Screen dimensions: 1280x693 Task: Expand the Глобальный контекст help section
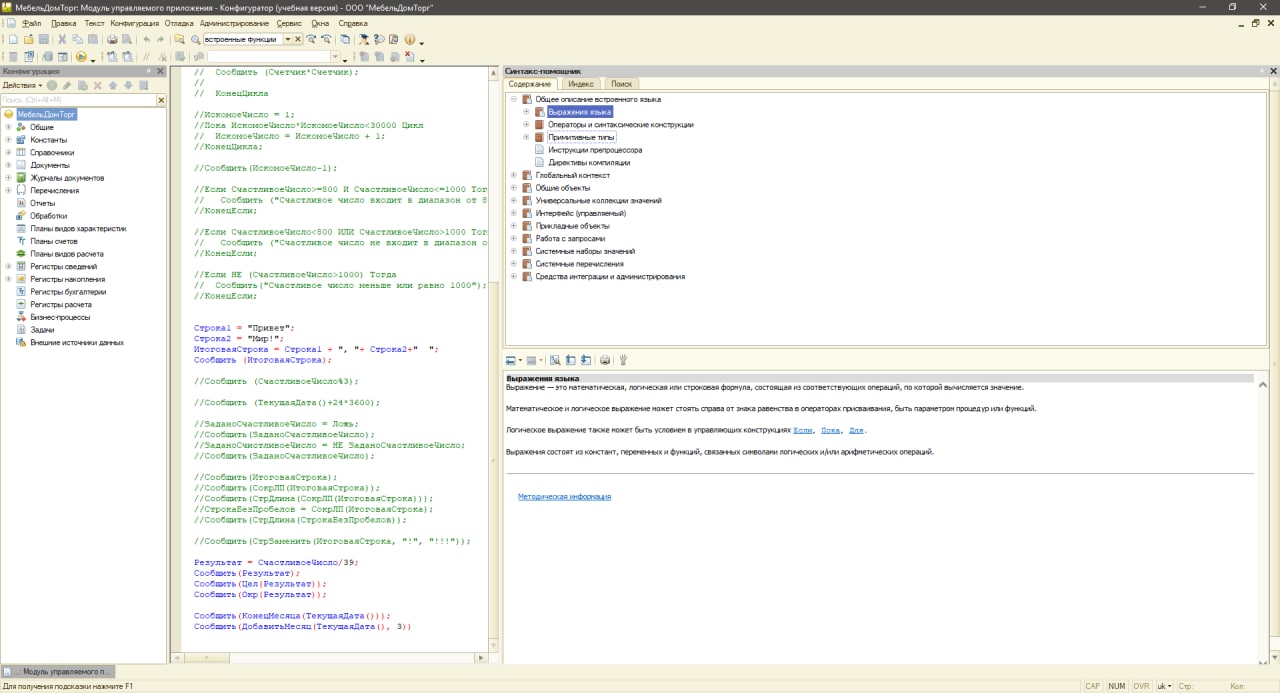[514, 175]
